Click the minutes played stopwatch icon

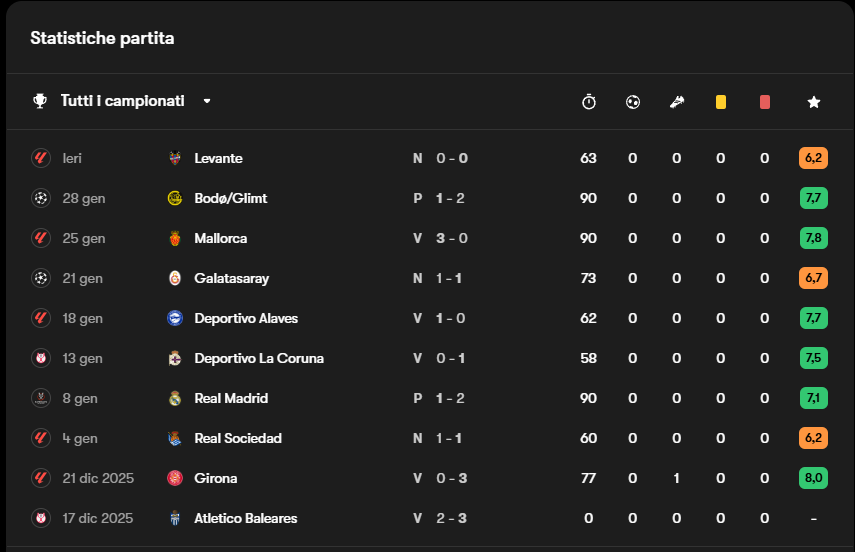click(589, 102)
